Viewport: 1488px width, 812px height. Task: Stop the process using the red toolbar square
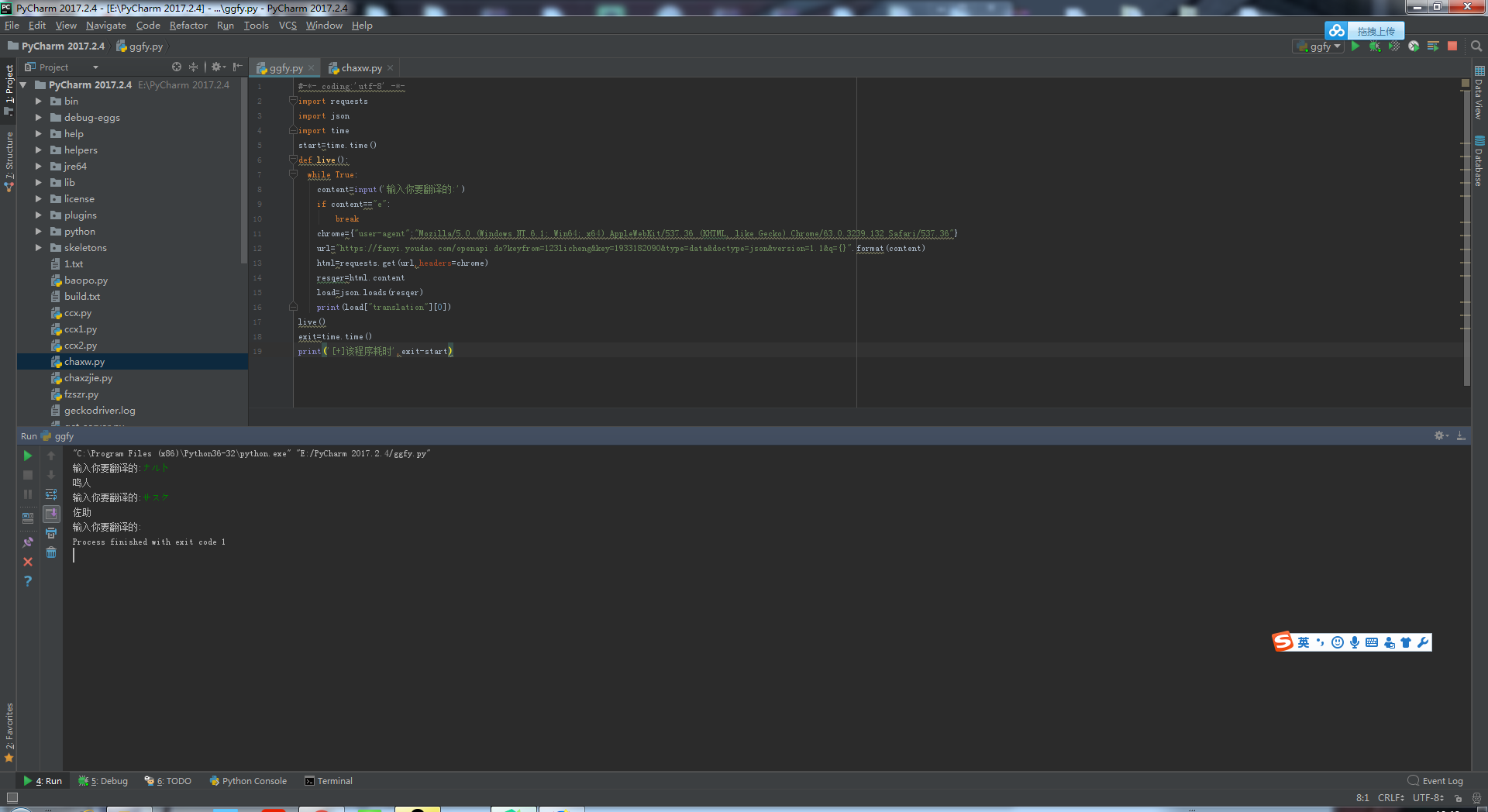[x=1452, y=46]
